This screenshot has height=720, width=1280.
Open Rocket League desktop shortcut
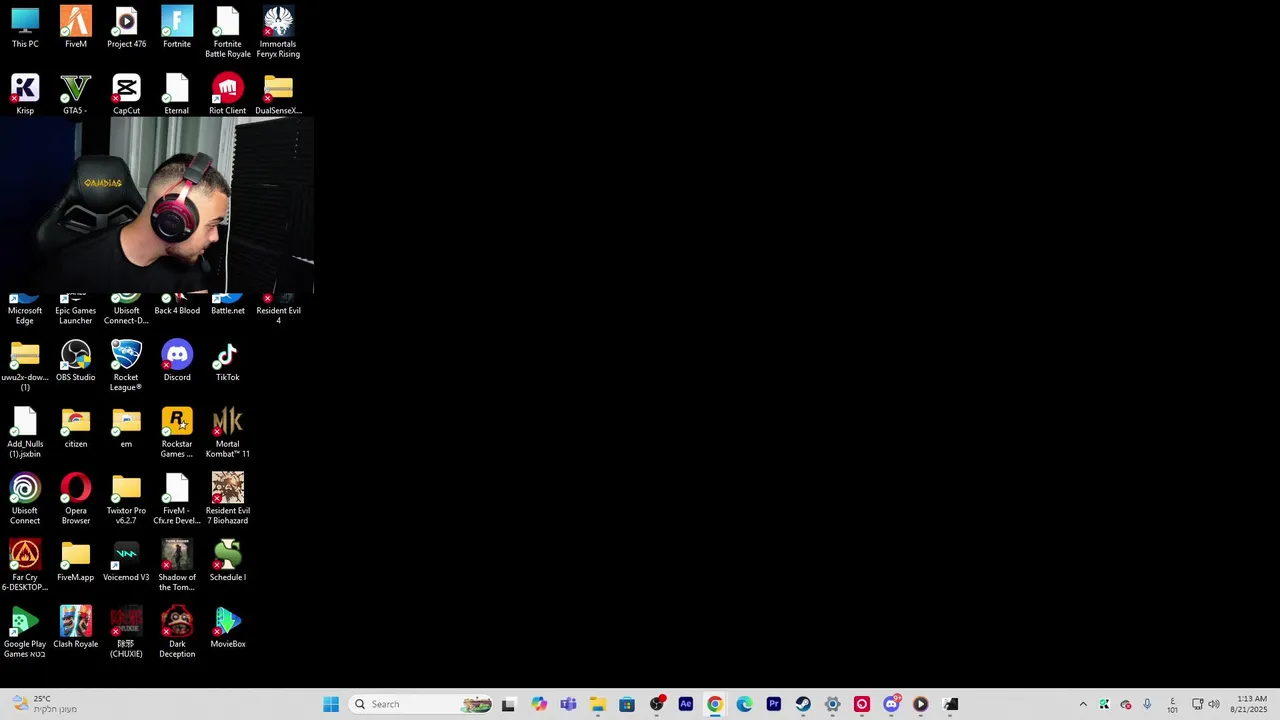(x=126, y=366)
